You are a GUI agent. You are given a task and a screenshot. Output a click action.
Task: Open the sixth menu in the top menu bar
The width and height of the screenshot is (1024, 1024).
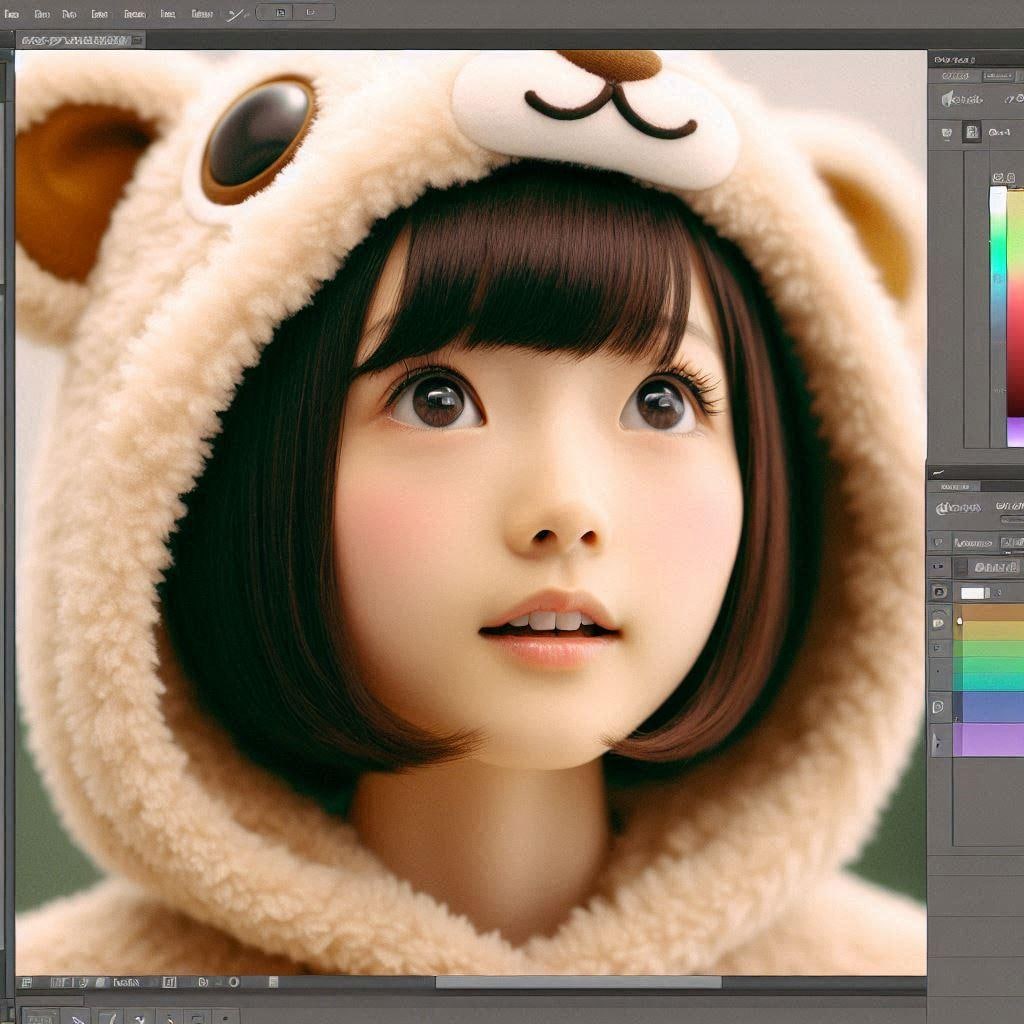(x=168, y=14)
